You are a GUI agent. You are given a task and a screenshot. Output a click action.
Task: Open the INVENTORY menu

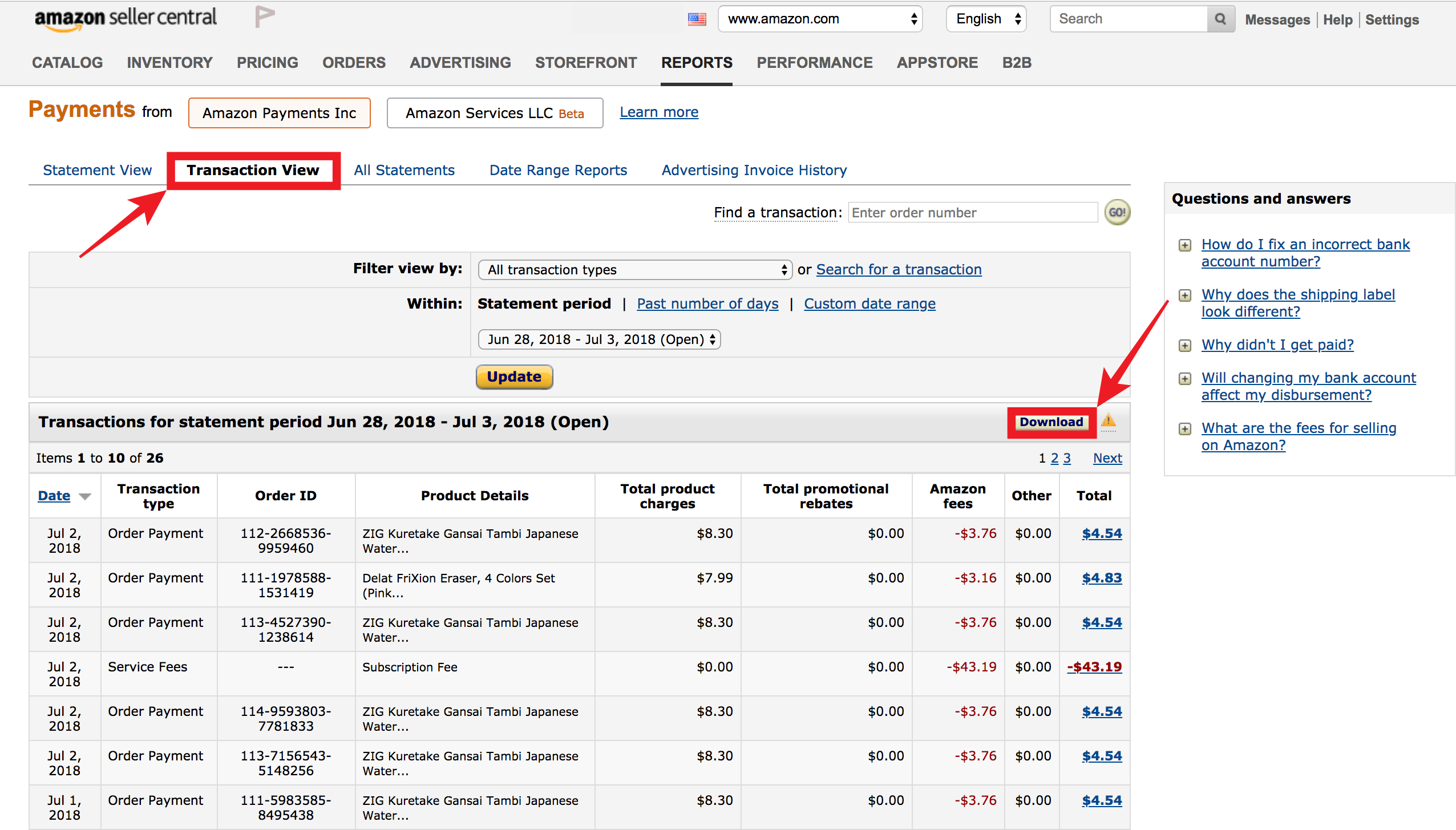(169, 63)
